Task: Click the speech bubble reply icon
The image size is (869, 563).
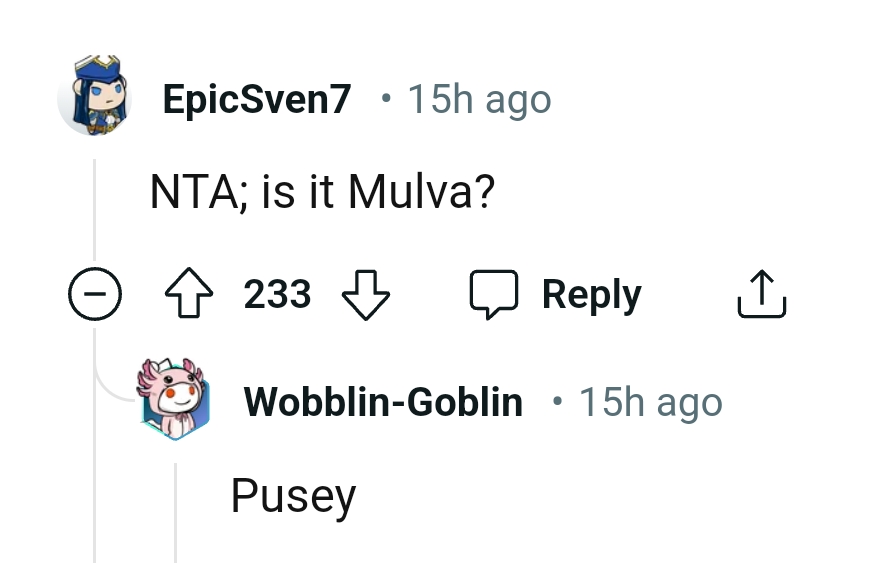Action: pos(494,296)
